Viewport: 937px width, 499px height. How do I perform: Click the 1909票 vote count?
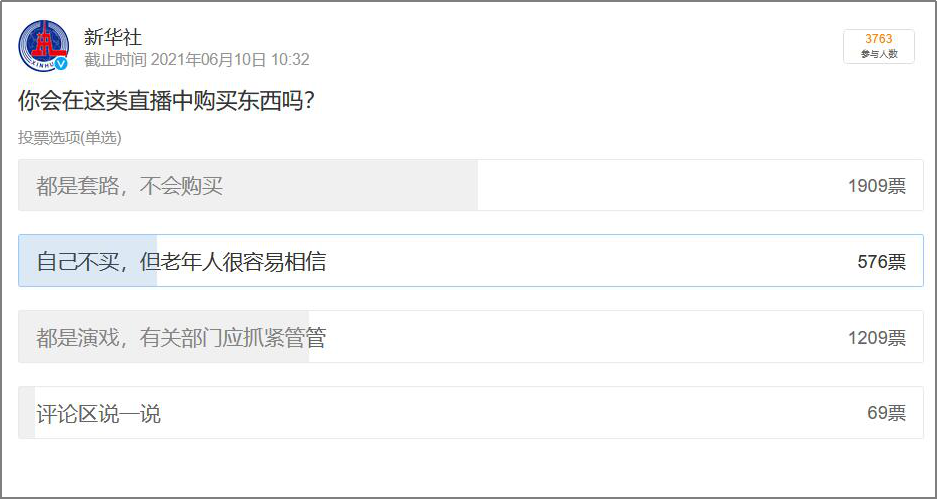coord(877,186)
